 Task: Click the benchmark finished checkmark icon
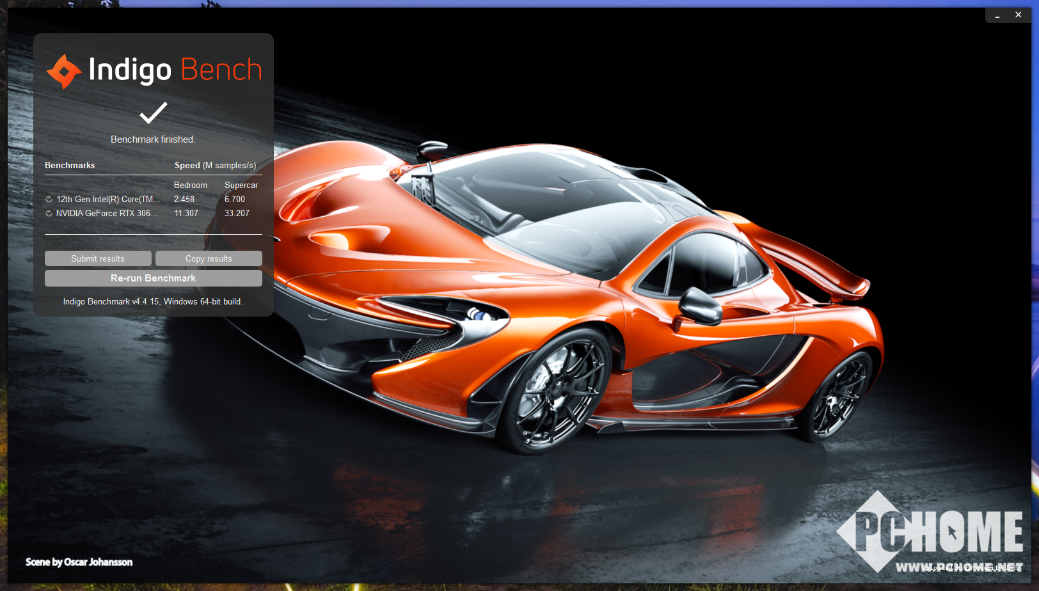click(153, 113)
